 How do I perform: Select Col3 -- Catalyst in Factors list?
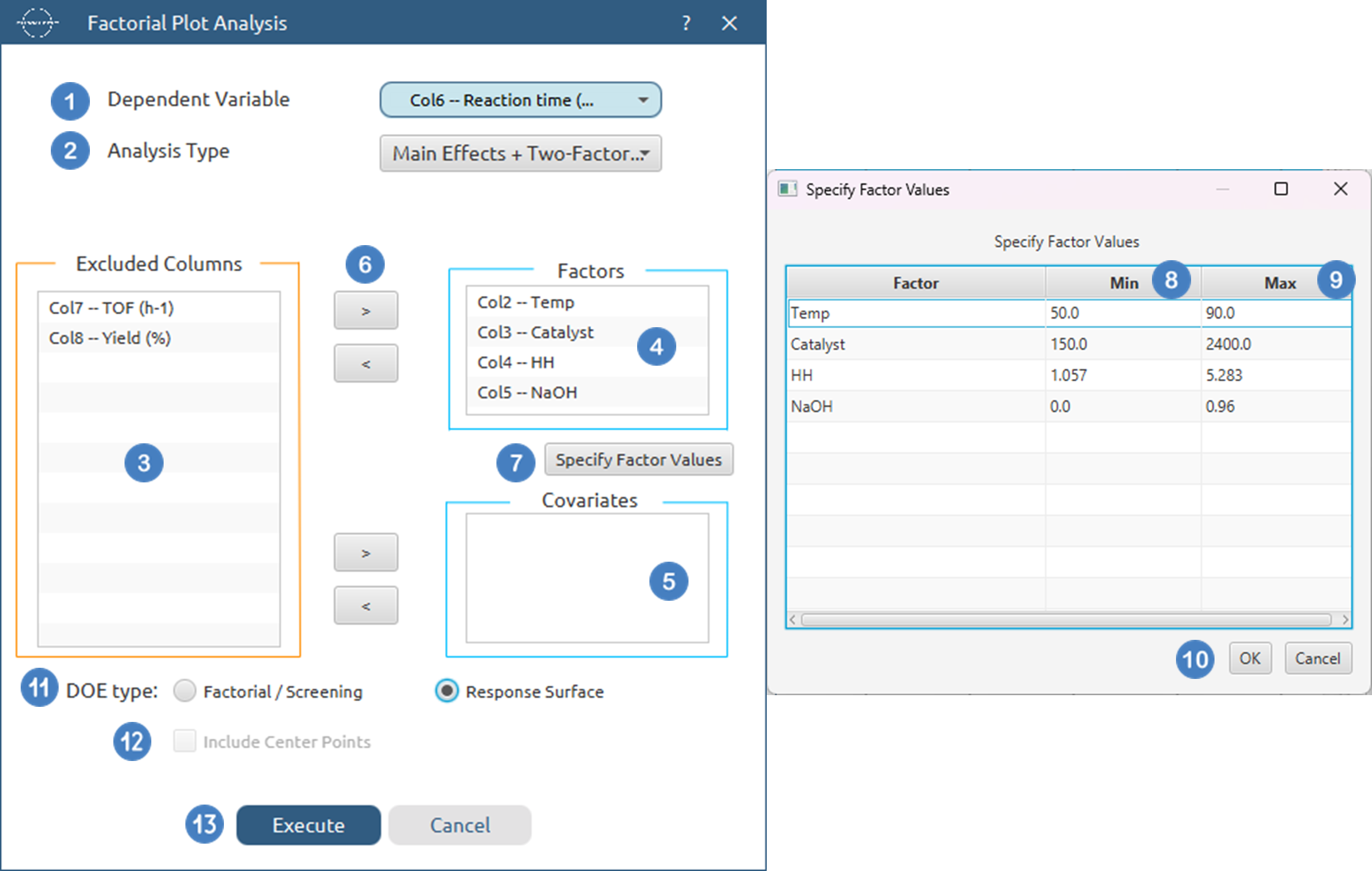pos(535,332)
